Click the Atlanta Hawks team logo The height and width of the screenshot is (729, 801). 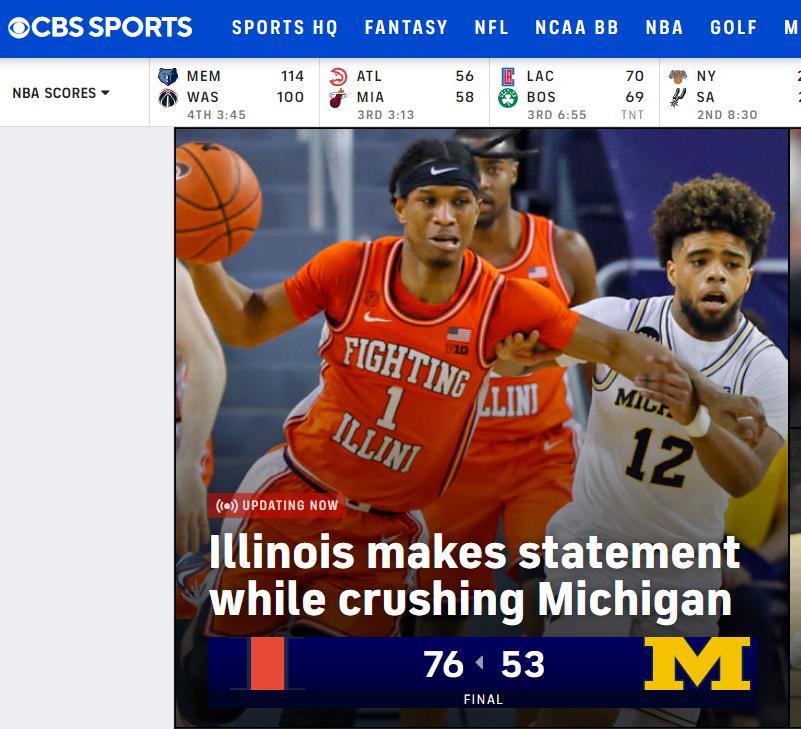point(338,76)
